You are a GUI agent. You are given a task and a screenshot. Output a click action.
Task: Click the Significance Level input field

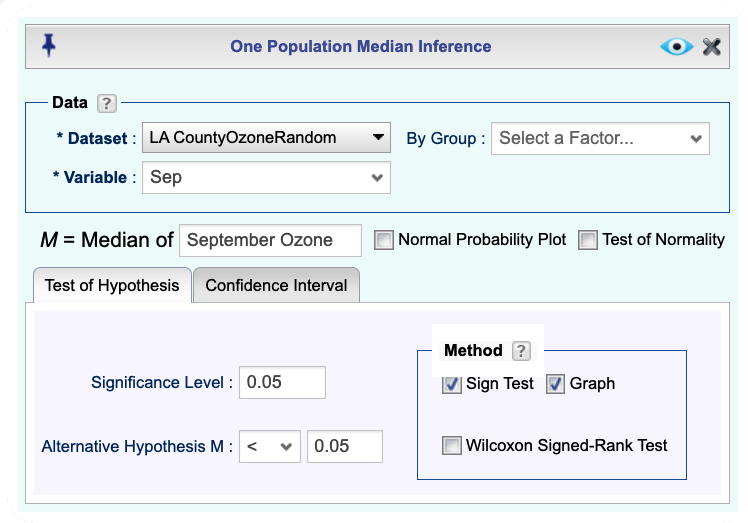282,382
